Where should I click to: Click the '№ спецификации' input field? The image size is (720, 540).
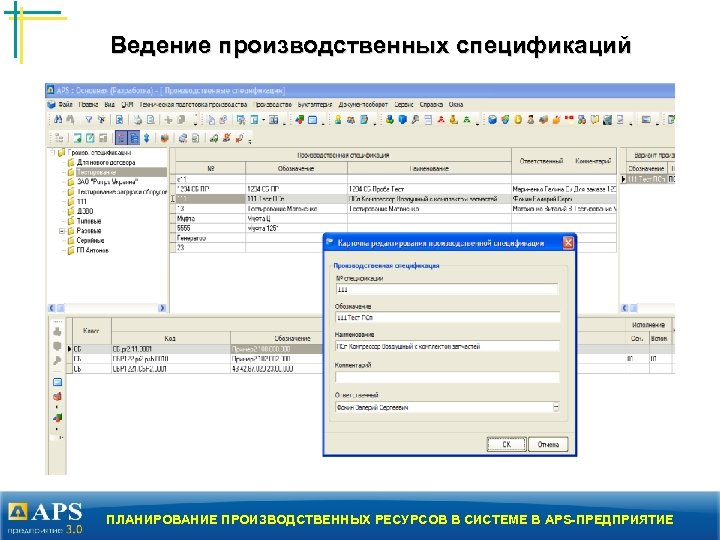click(x=447, y=289)
